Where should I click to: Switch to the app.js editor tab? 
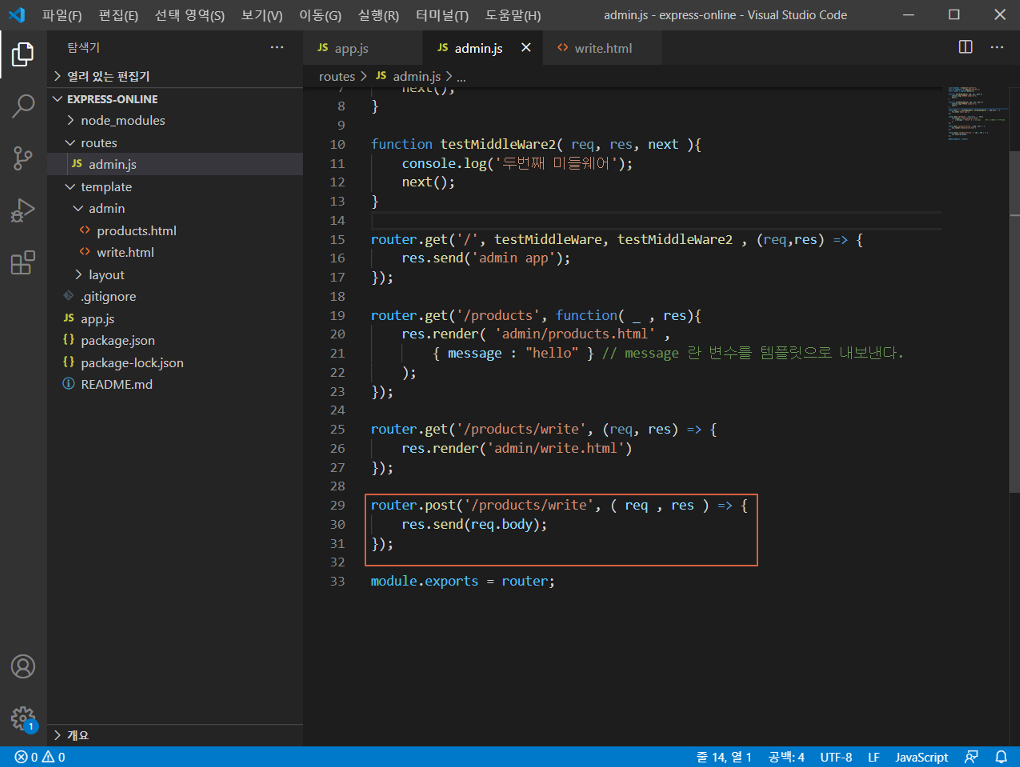click(362, 47)
